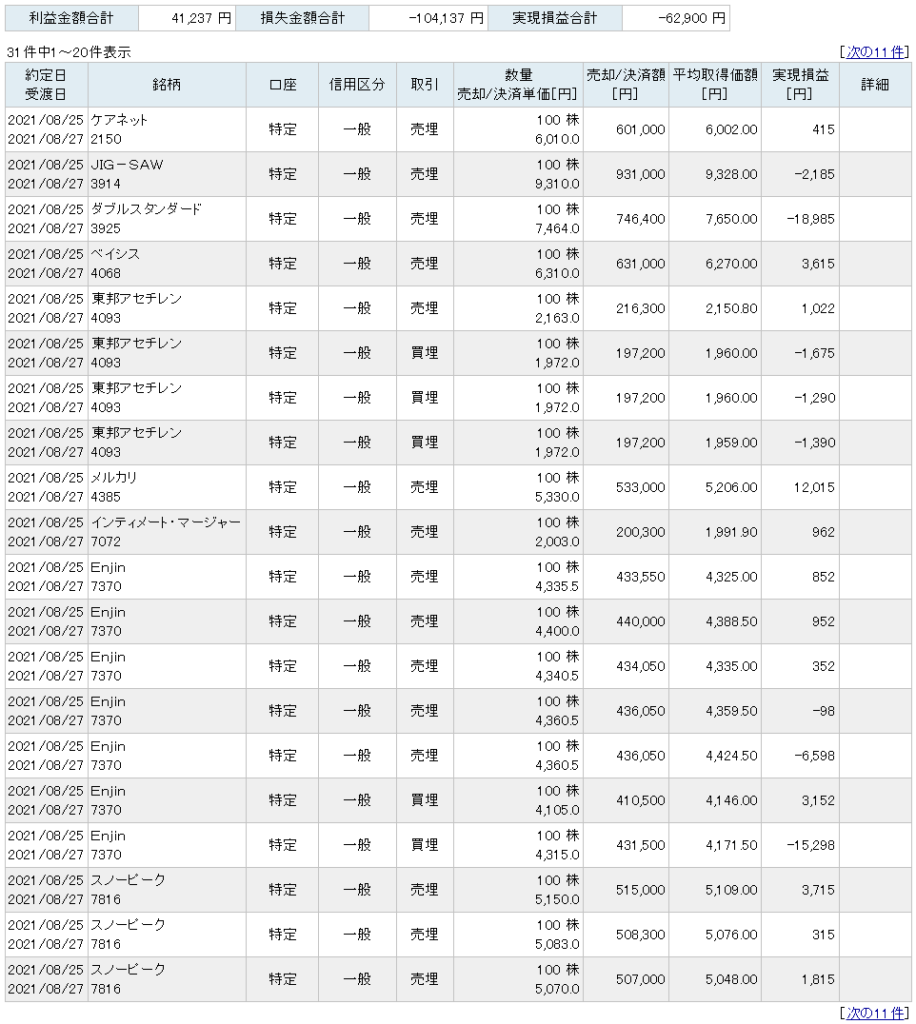Click stock code 2150
The height and width of the screenshot is (1024, 916).
106,139
